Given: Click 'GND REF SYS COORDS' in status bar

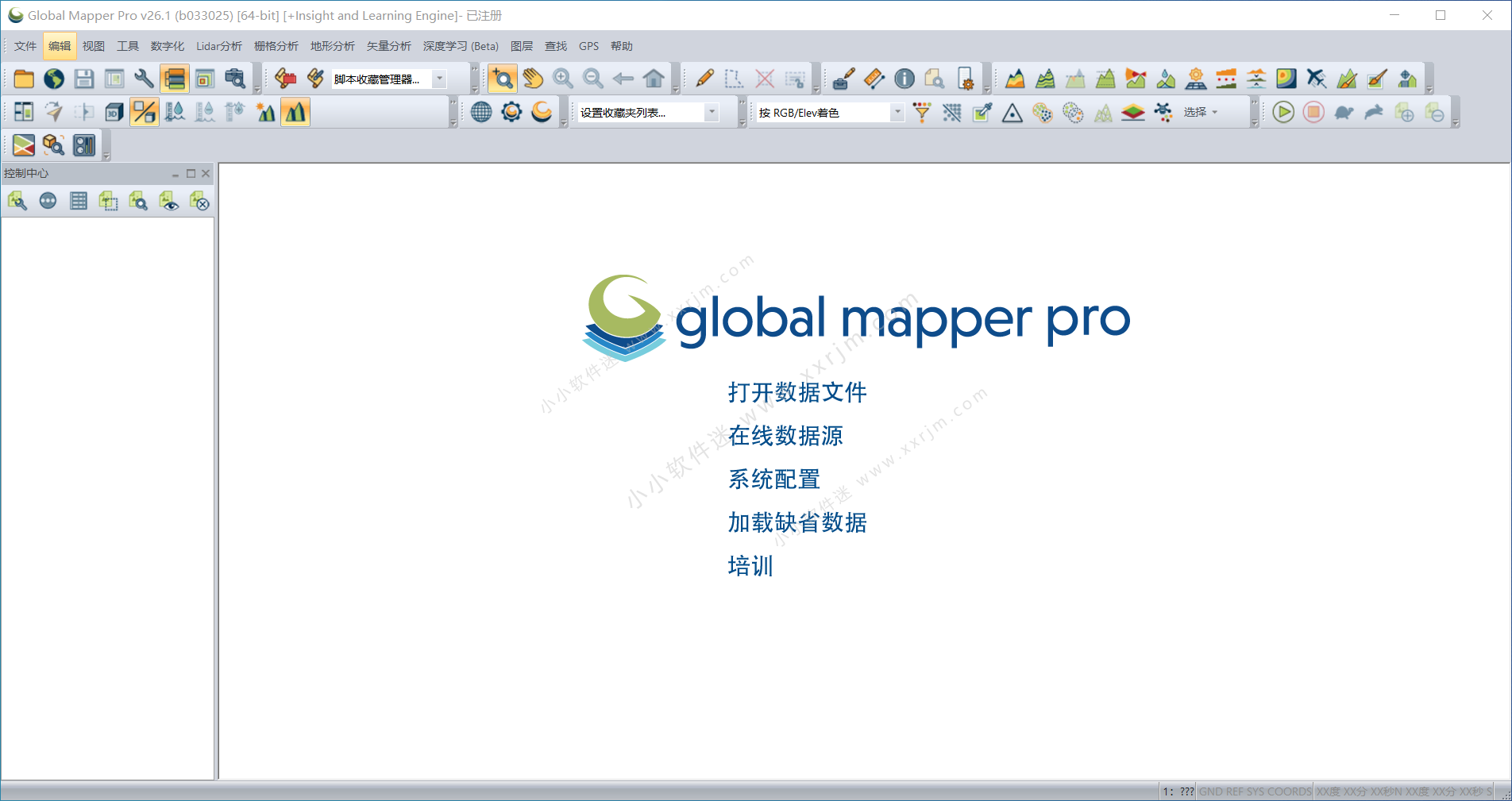Looking at the screenshot, I should 1255,791.
